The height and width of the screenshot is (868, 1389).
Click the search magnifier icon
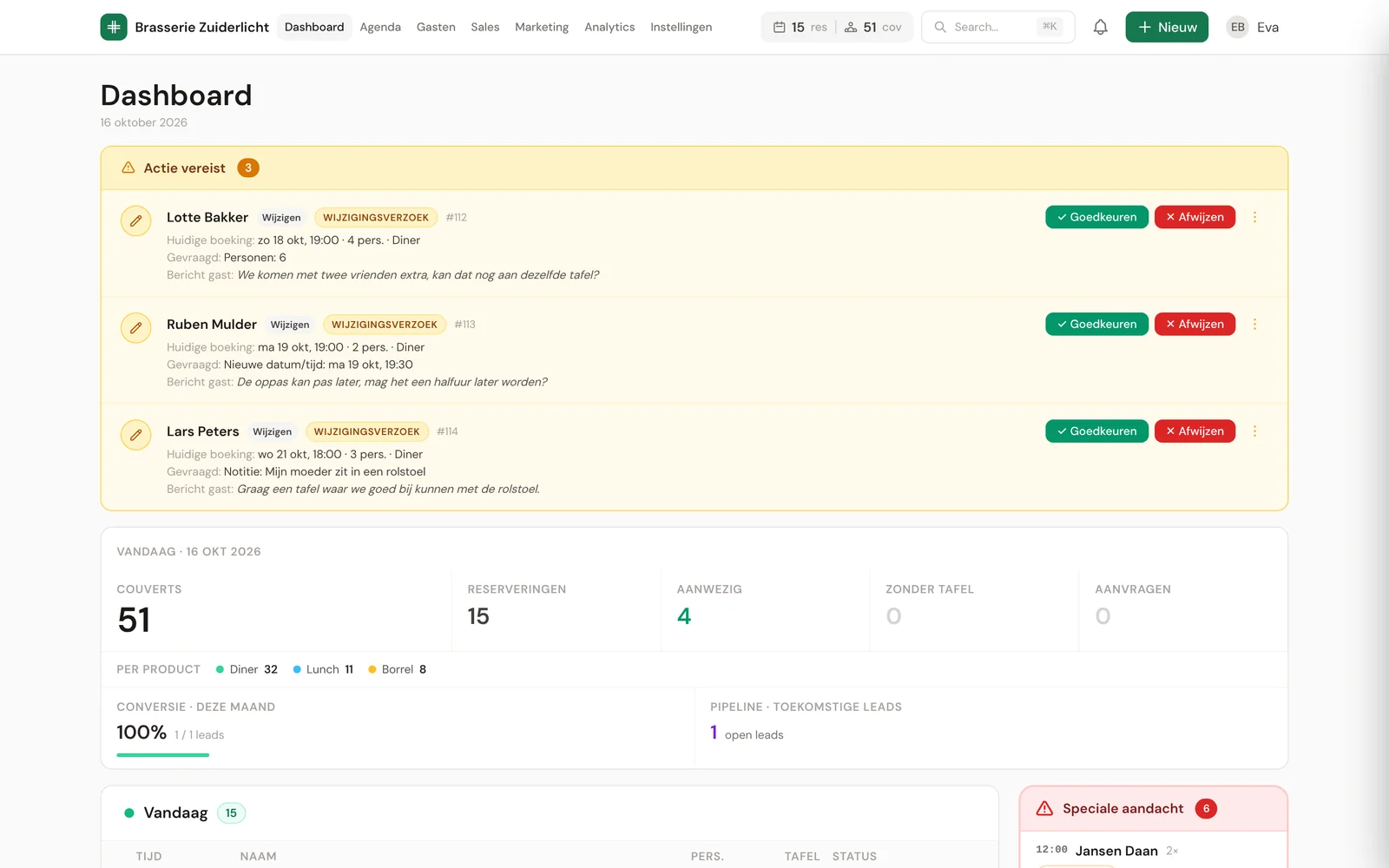pyautogui.click(x=940, y=27)
